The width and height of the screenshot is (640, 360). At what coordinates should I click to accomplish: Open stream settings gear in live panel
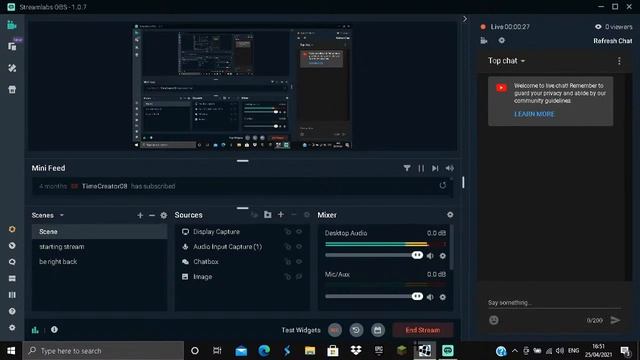pos(502,40)
